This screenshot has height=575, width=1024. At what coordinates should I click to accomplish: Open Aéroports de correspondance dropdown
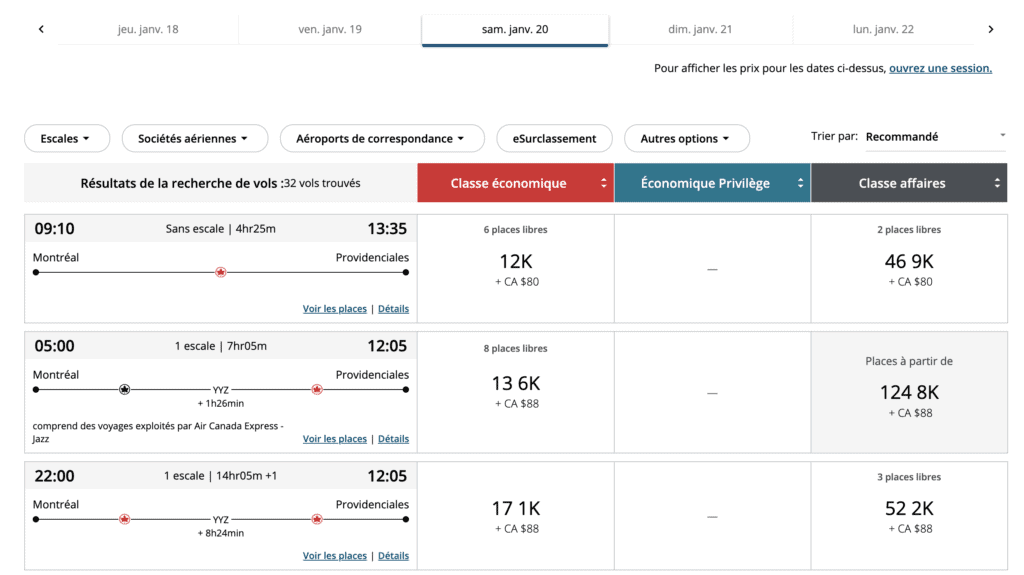tap(382, 138)
